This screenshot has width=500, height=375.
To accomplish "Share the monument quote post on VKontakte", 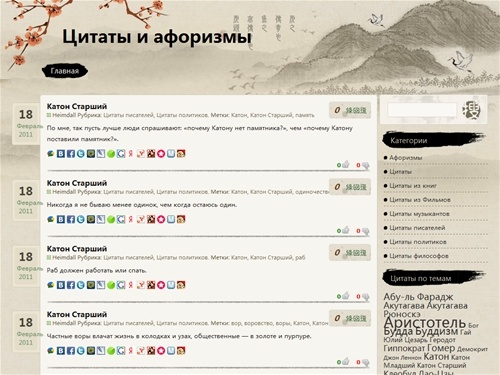I will [x=61, y=154].
